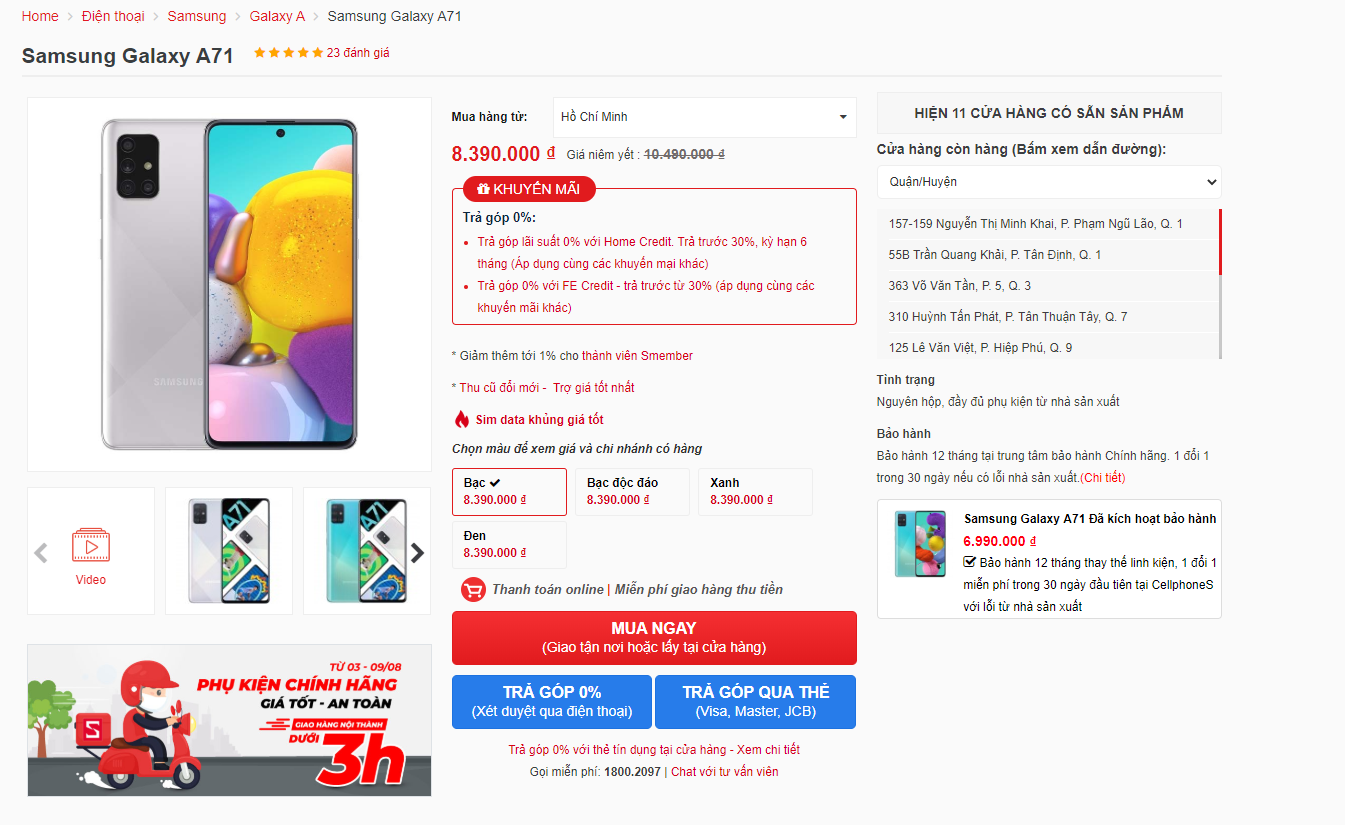This screenshot has width=1345, height=825.
Task: Show previous thumbnails with left arrow
Action: pos(41,553)
